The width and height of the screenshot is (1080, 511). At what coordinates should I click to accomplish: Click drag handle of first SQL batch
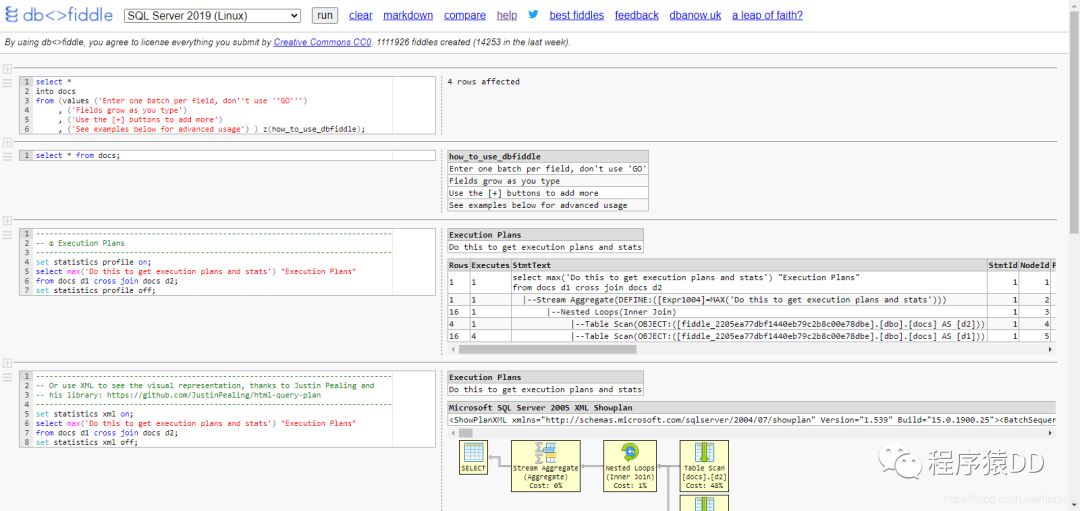pyautogui.click(x=8, y=83)
